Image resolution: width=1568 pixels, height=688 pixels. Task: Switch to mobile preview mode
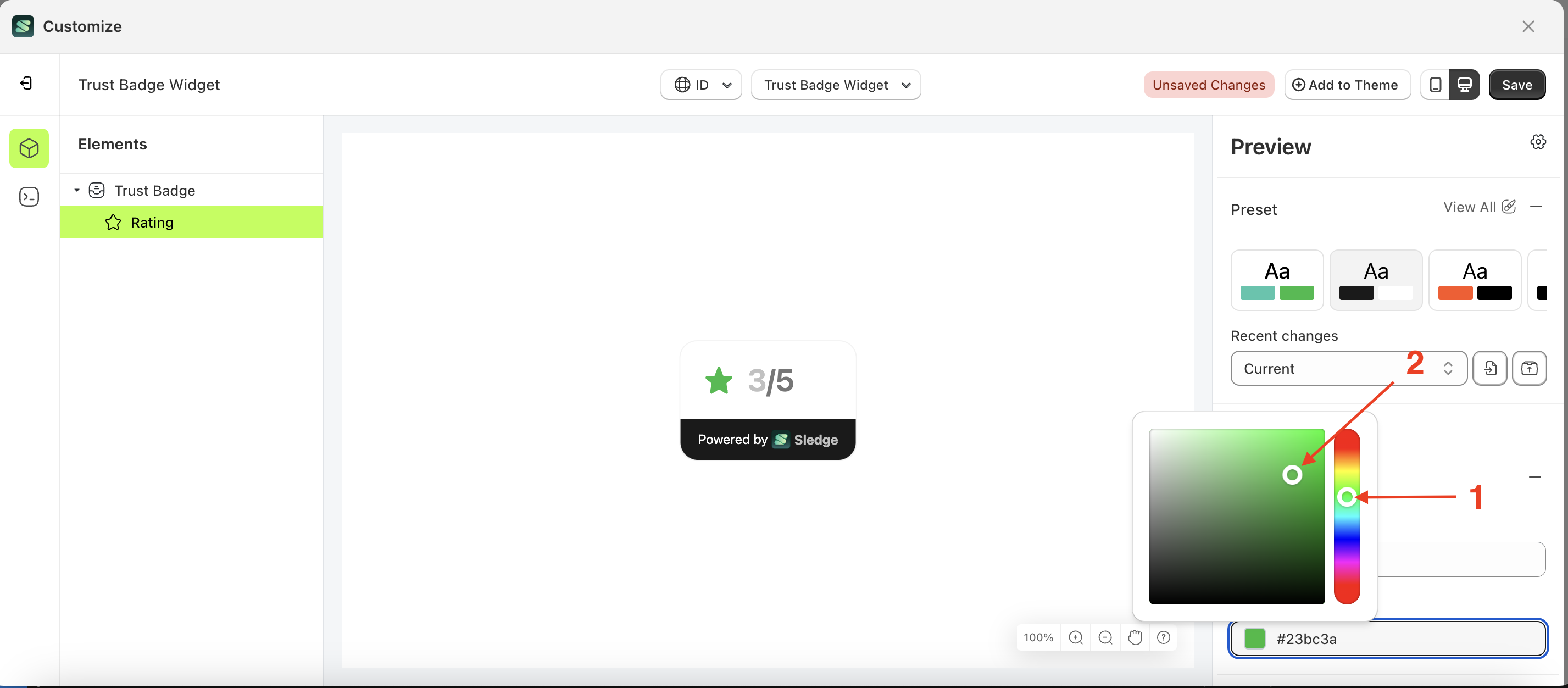tap(1435, 85)
